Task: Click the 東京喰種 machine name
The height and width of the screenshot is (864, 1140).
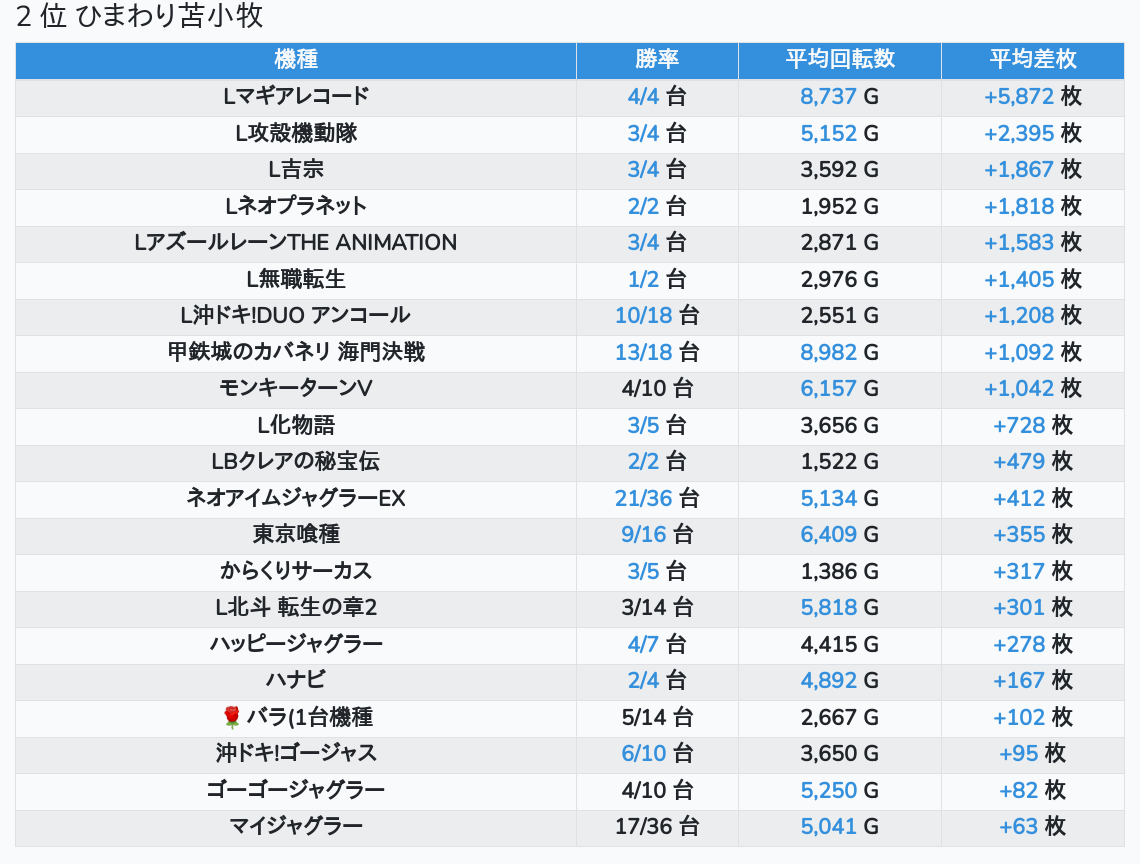Action: (295, 534)
